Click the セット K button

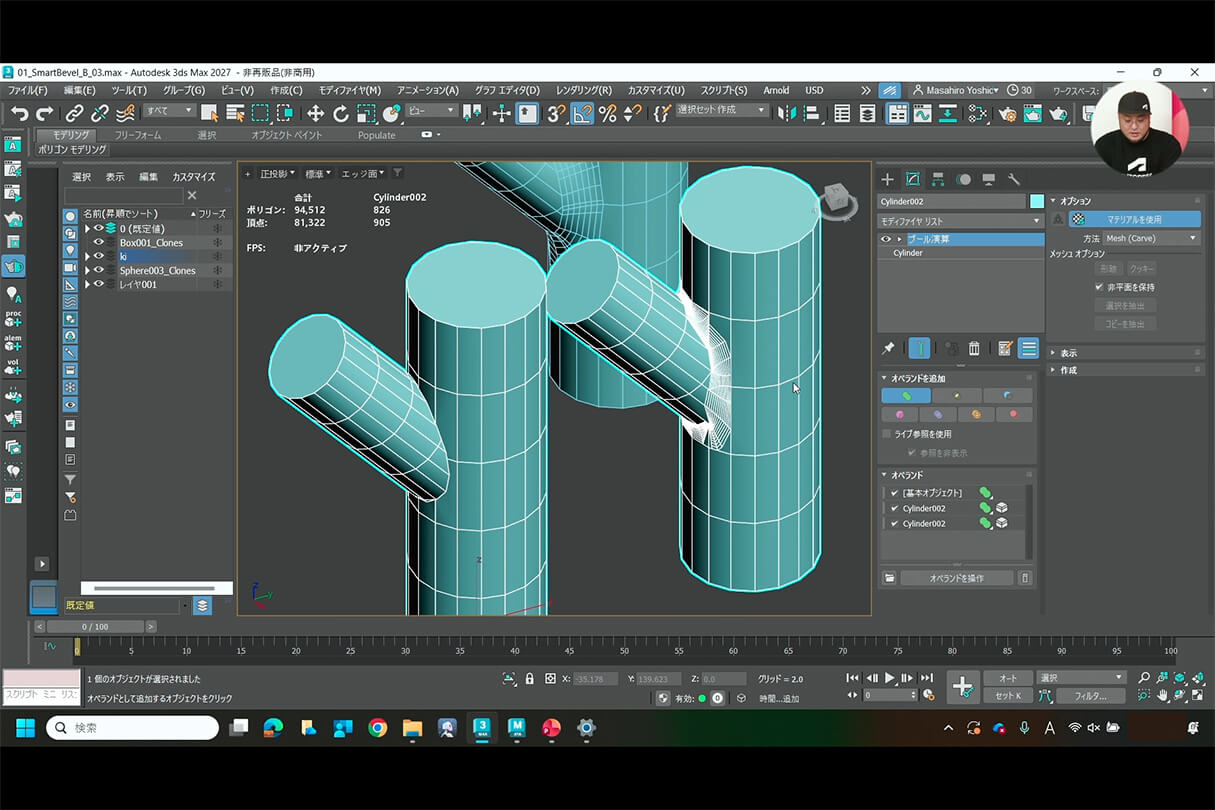click(1007, 695)
